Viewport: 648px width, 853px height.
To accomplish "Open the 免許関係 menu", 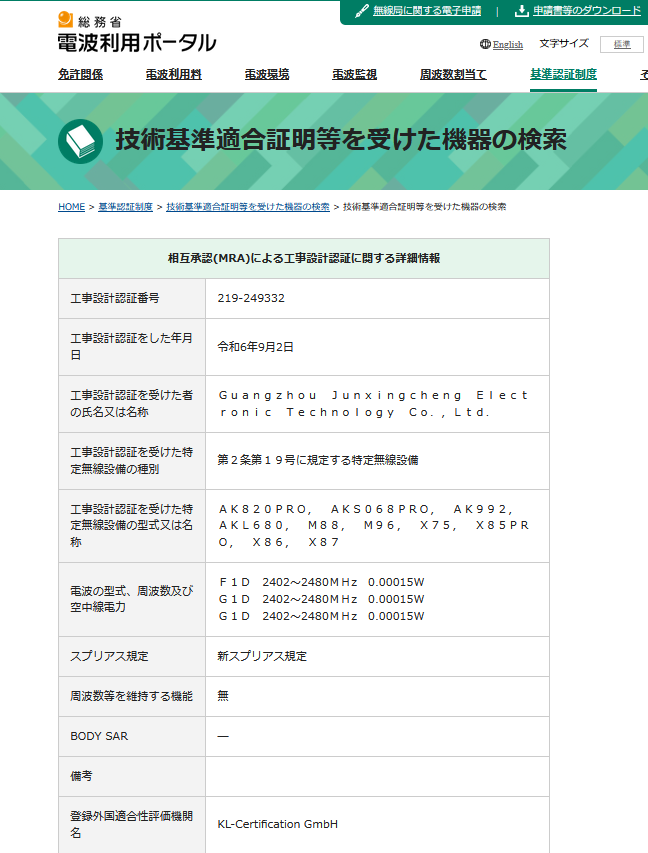I will coord(80,74).
